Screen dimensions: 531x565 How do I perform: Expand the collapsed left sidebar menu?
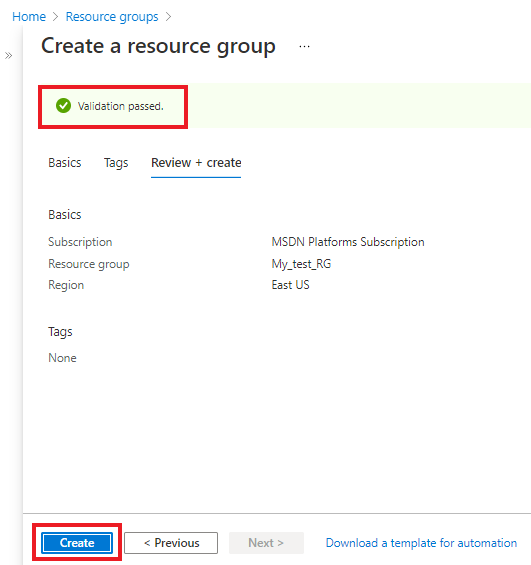point(8,55)
